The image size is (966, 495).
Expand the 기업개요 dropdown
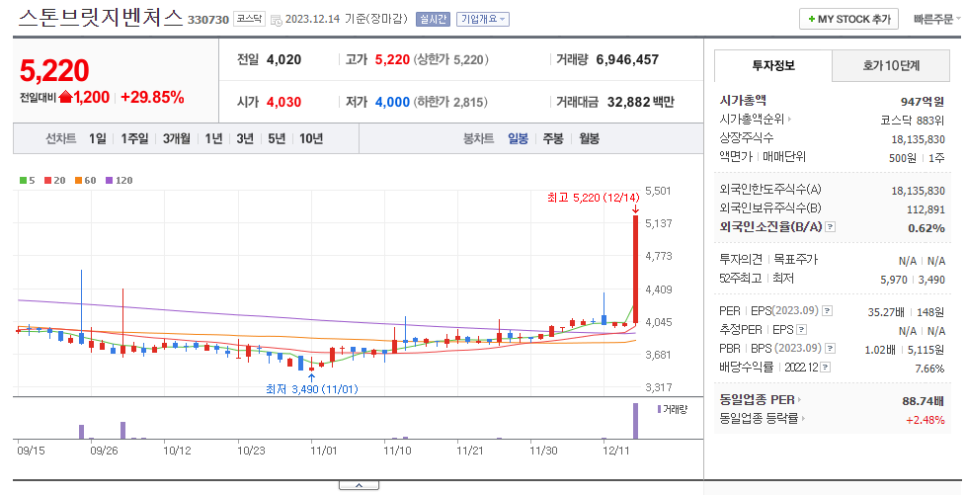(482, 19)
